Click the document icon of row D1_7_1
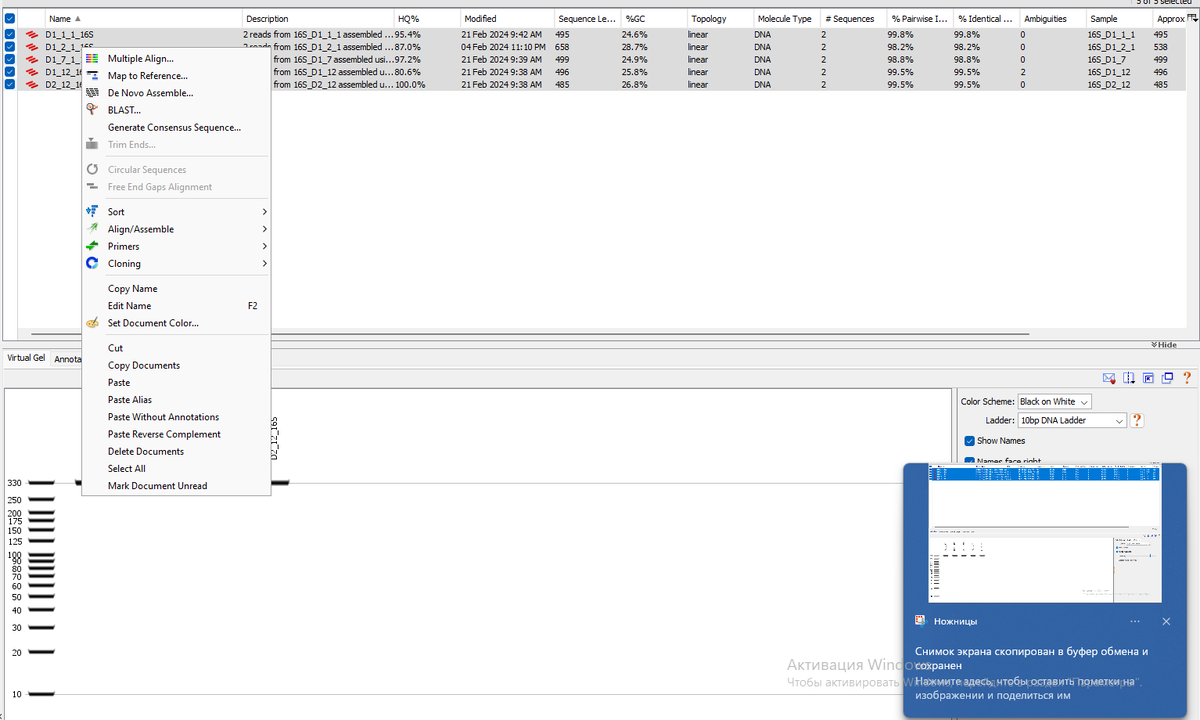The width and height of the screenshot is (1200, 720). [x=32, y=60]
